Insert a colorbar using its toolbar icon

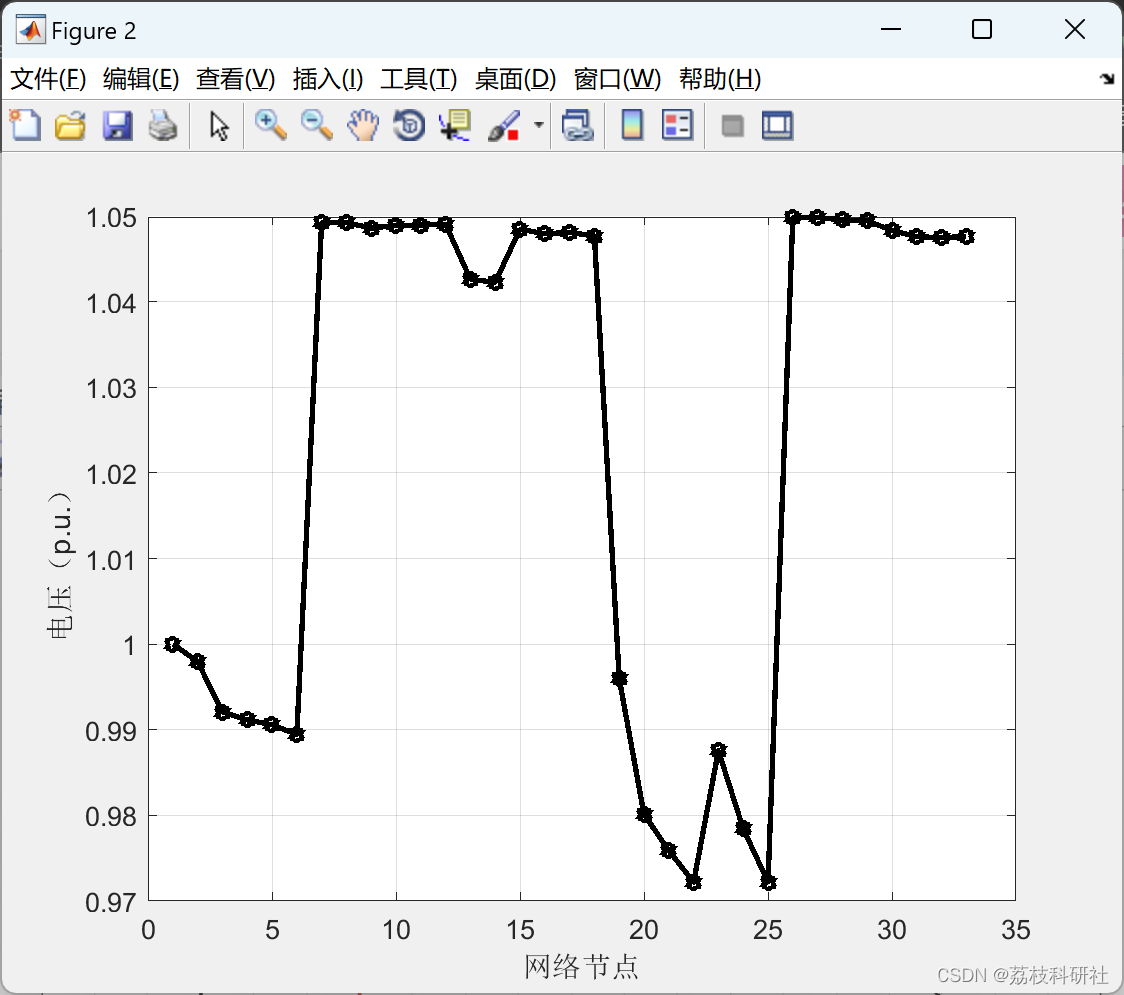[631, 125]
